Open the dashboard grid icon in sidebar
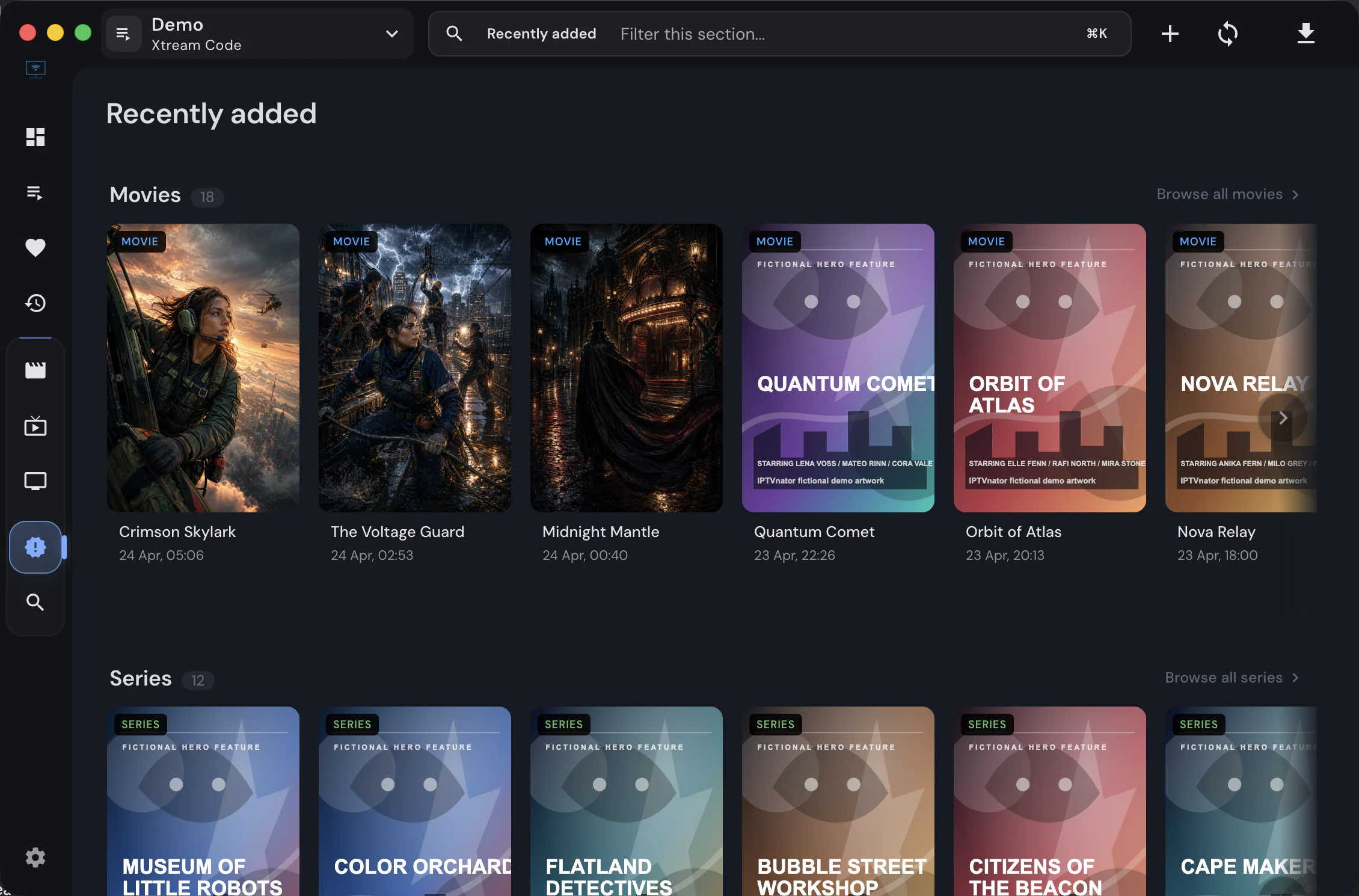1359x896 pixels. click(x=35, y=137)
